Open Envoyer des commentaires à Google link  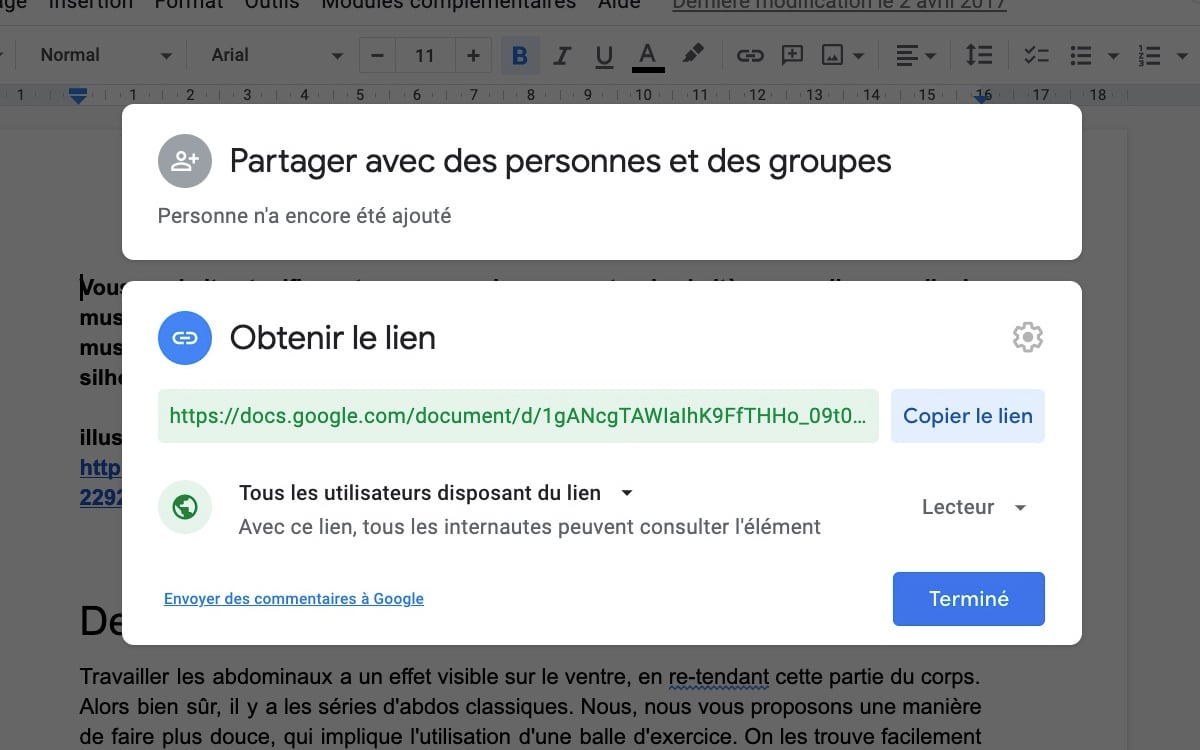tap(294, 599)
